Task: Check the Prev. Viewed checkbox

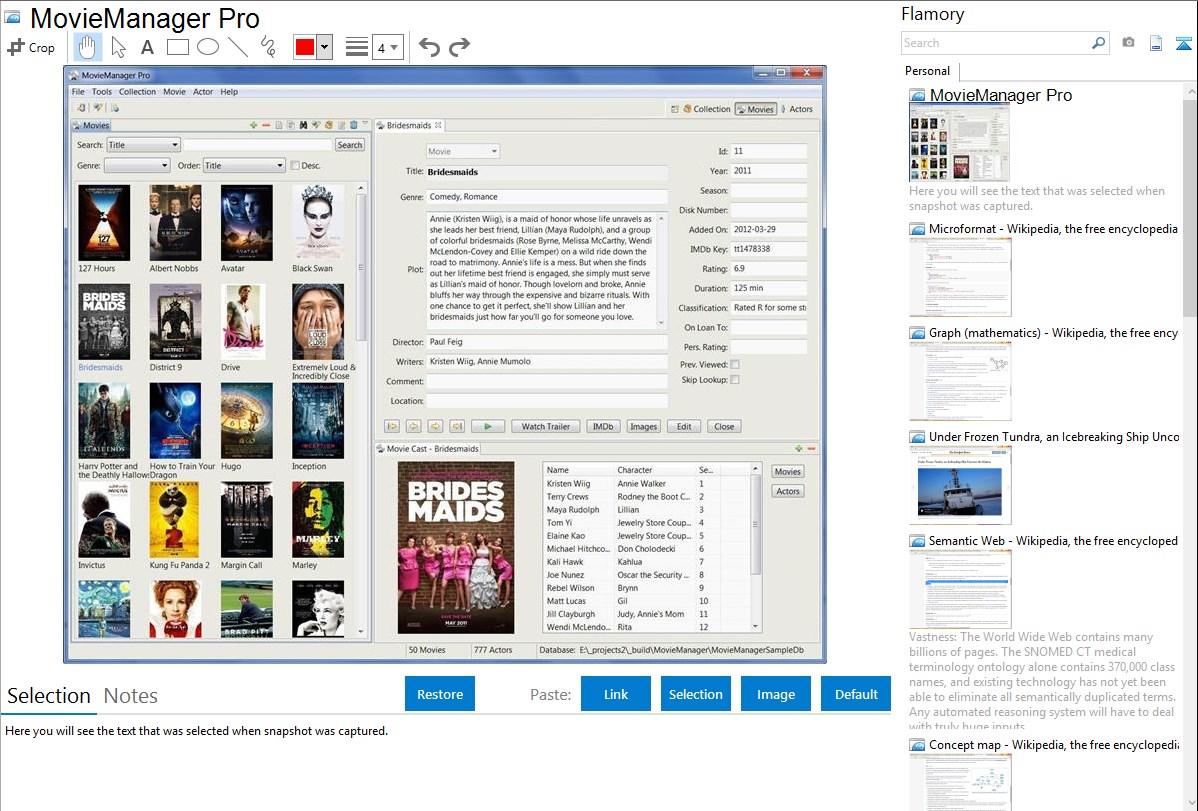Action: [735, 365]
